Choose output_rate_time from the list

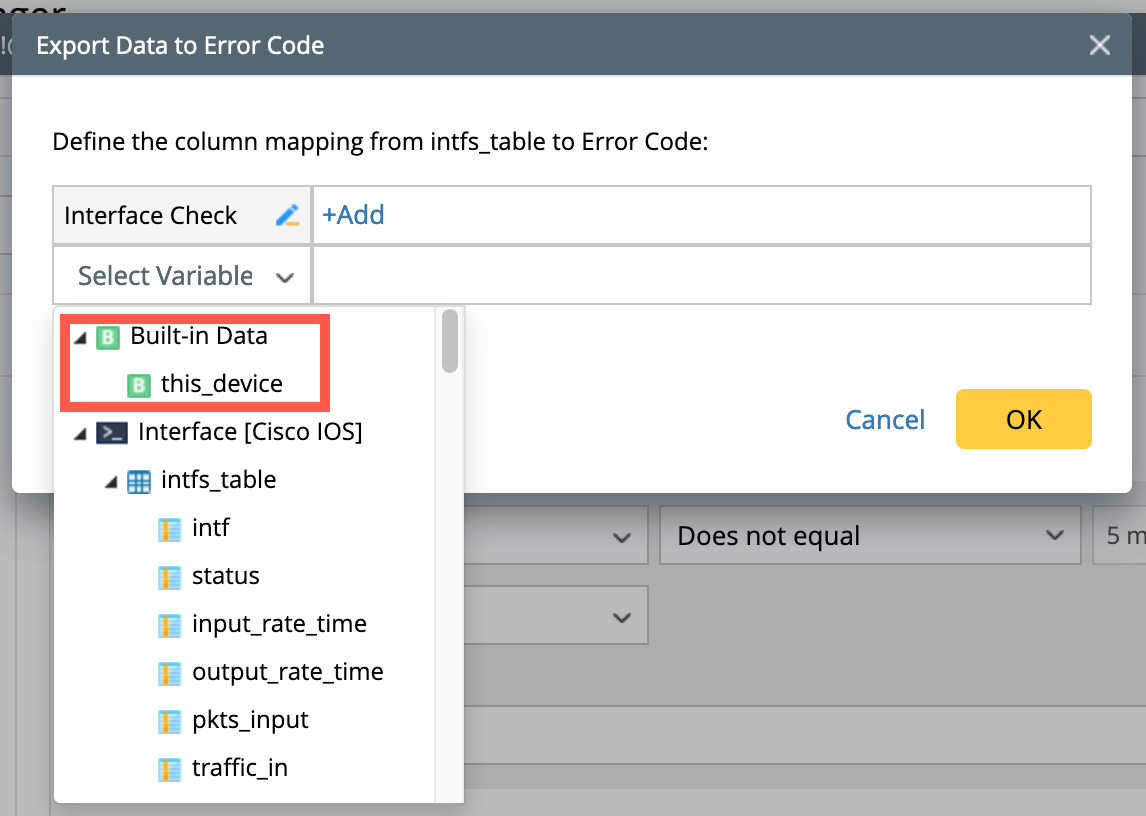click(287, 672)
